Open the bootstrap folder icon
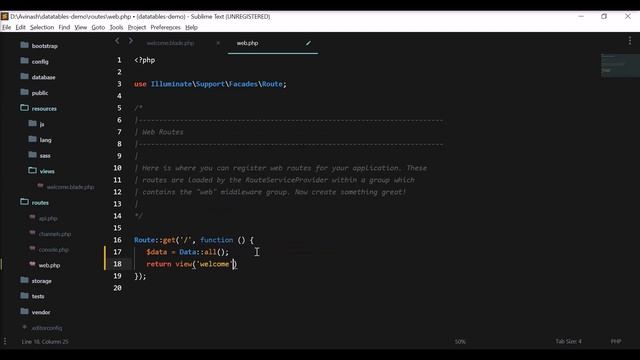The image size is (640, 360). click(x=24, y=45)
